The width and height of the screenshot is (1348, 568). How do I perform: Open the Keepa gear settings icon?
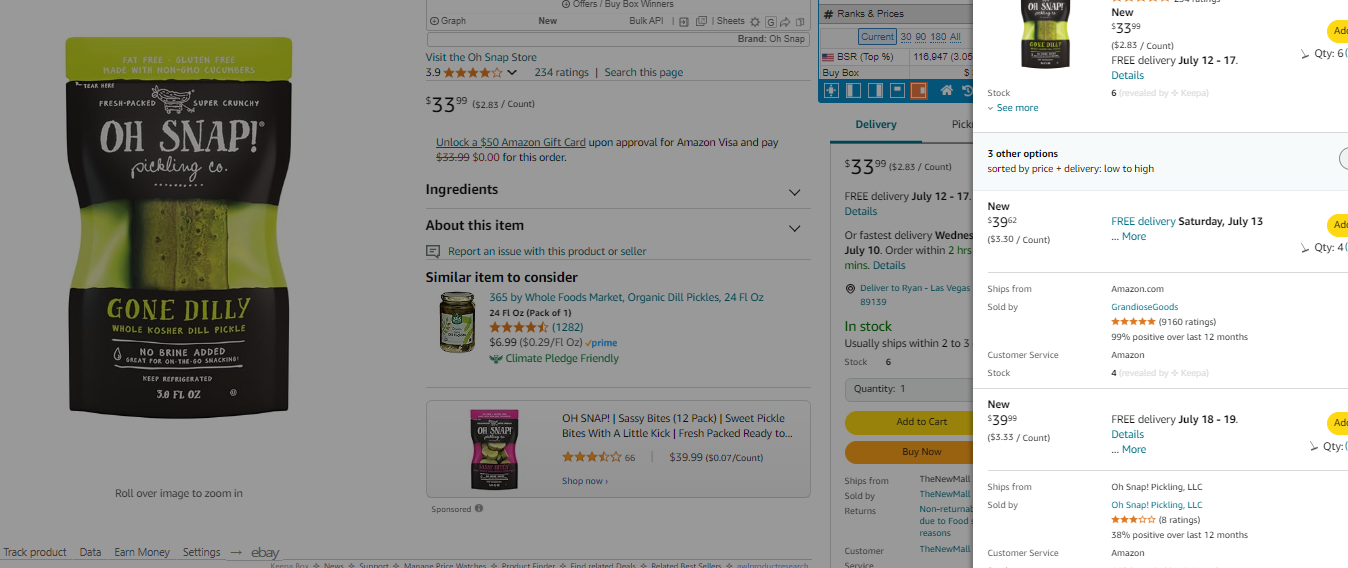[x=755, y=22]
